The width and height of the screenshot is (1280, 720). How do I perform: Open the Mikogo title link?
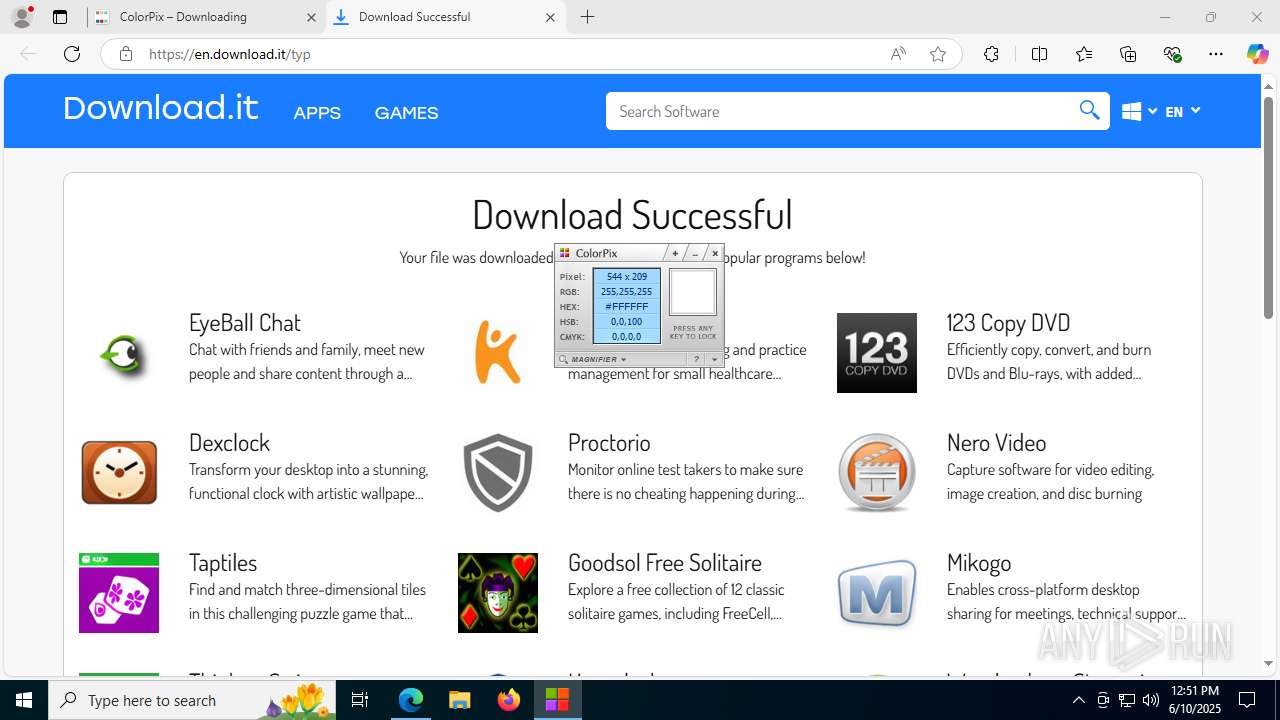pyautogui.click(x=979, y=562)
